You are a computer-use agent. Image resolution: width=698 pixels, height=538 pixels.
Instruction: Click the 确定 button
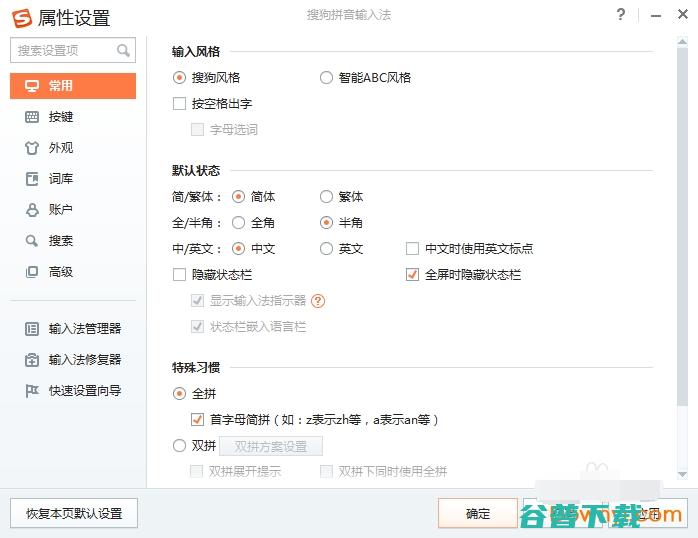pos(478,514)
